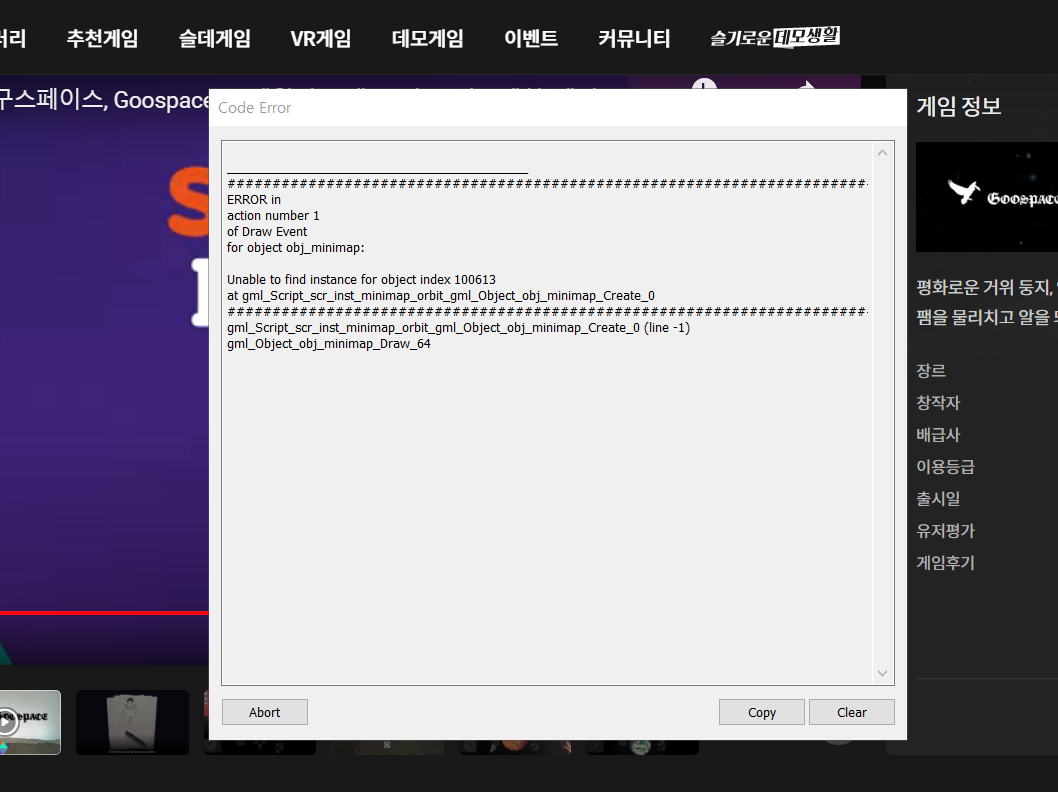Click the Goospace game logo image
Screen dimensions: 1058x792
click(x=986, y=197)
